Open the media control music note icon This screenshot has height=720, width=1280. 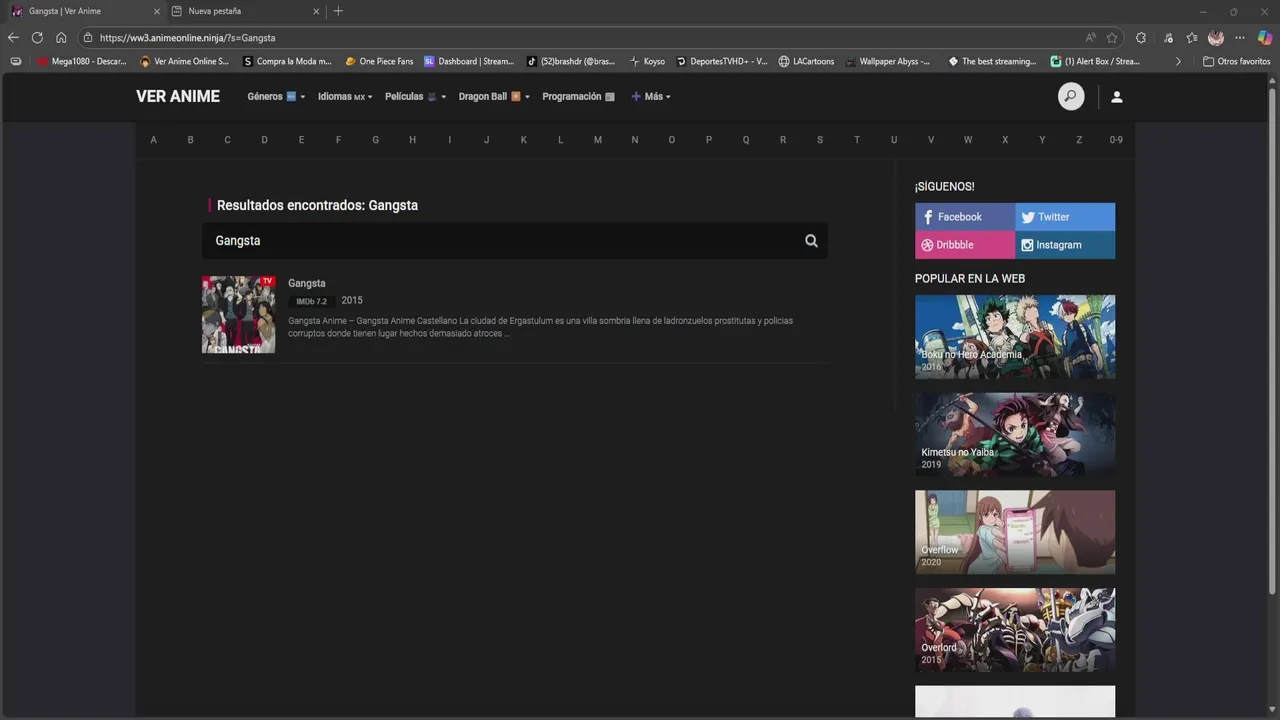(1169, 38)
